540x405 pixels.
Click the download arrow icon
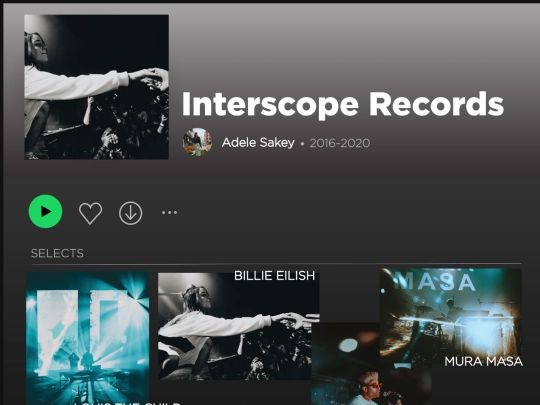(x=131, y=213)
